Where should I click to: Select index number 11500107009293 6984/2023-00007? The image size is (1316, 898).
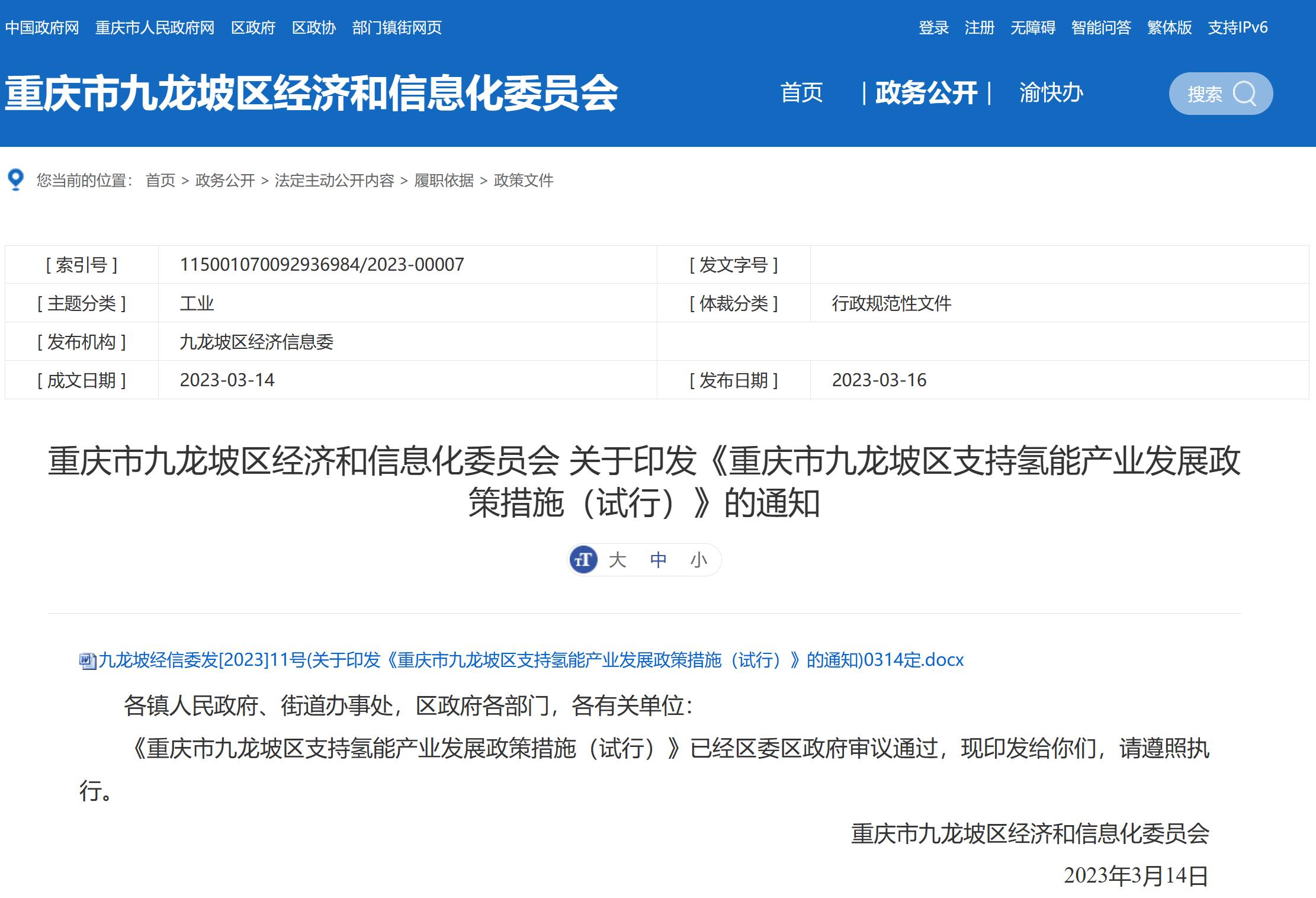(x=322, y=265)
